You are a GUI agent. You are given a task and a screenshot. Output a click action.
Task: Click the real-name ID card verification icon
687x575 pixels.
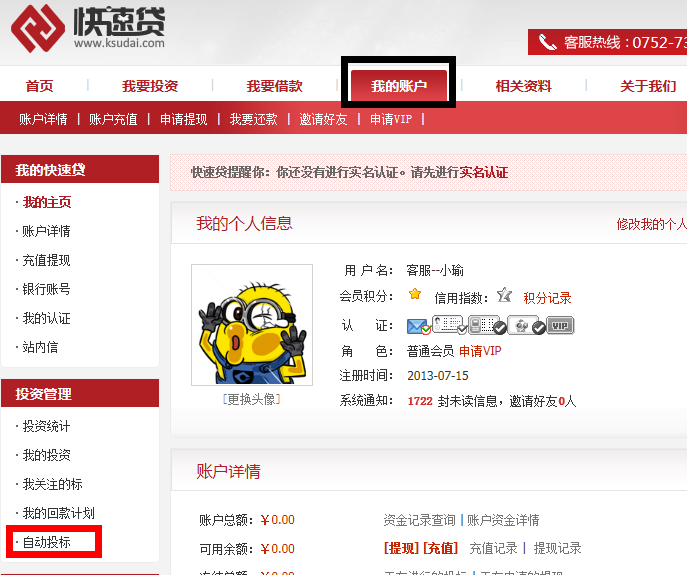click(x=449, y=325)
